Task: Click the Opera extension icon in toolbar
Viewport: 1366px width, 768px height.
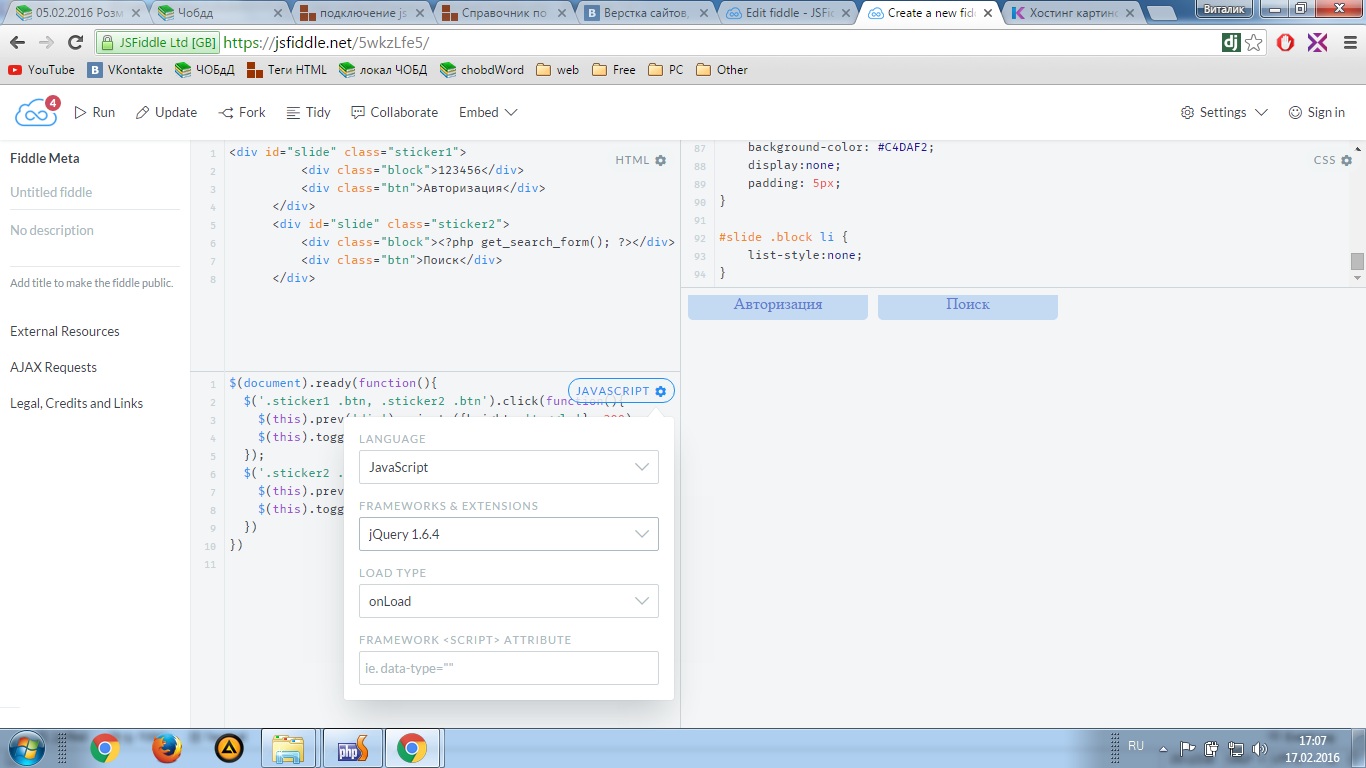Action: (1286, 43)
